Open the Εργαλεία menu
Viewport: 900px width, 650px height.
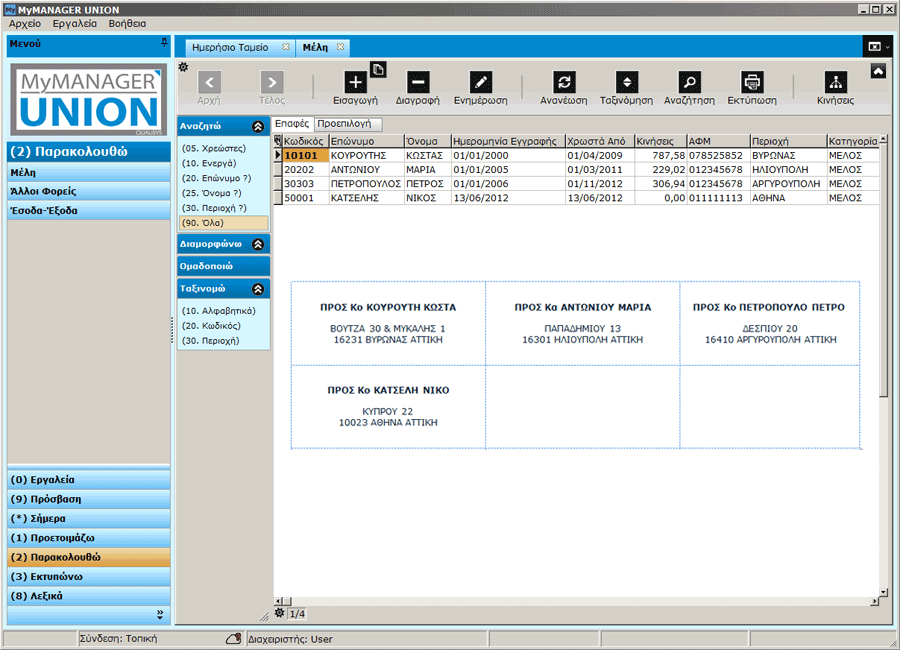75,24
